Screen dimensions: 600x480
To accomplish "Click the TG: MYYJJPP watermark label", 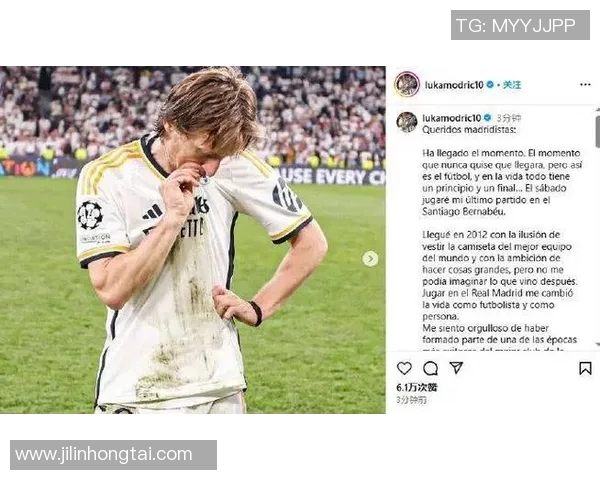I will (x=520, y=25).
